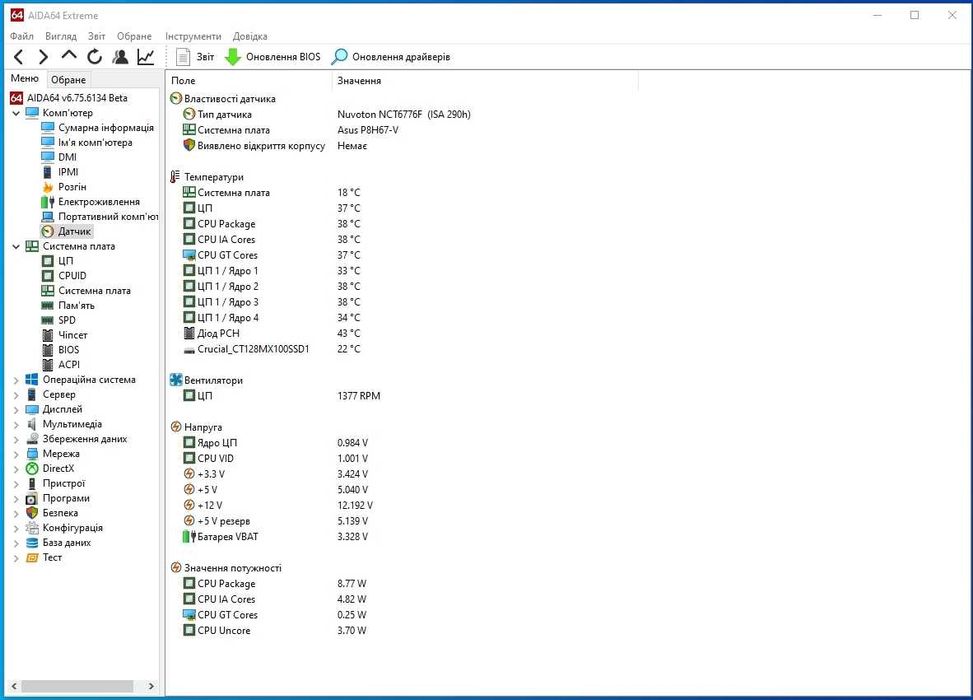This screenshot has height=700, width=973.
Task: Click the Напруга voltage section icon
Action: (176, 427)
